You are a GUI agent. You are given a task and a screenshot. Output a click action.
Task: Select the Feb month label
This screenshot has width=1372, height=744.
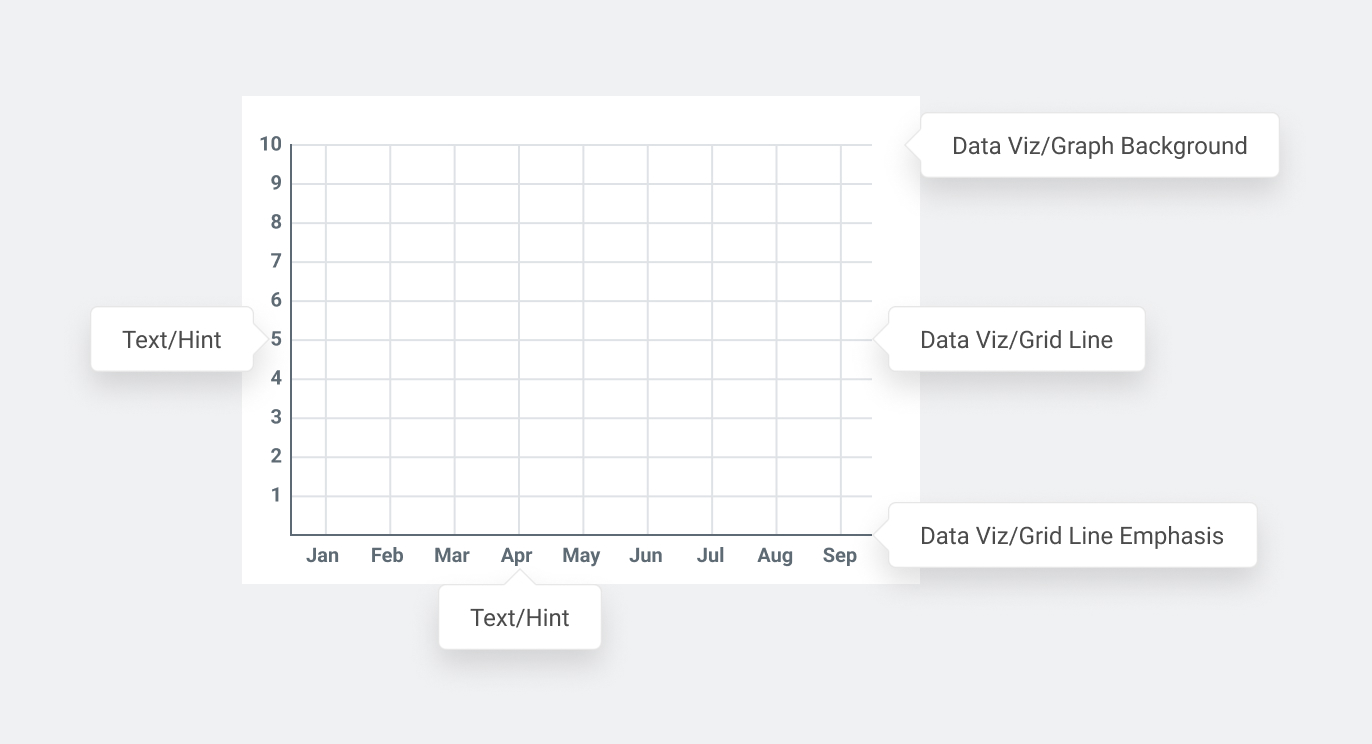(x=387, y=556)
